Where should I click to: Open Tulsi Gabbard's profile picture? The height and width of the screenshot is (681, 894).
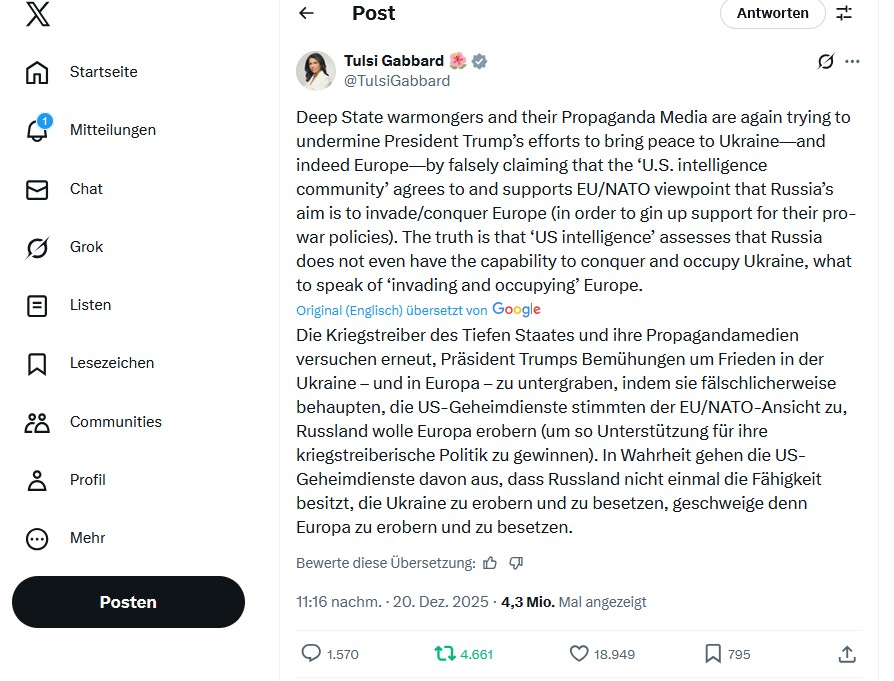click(315, 70)
